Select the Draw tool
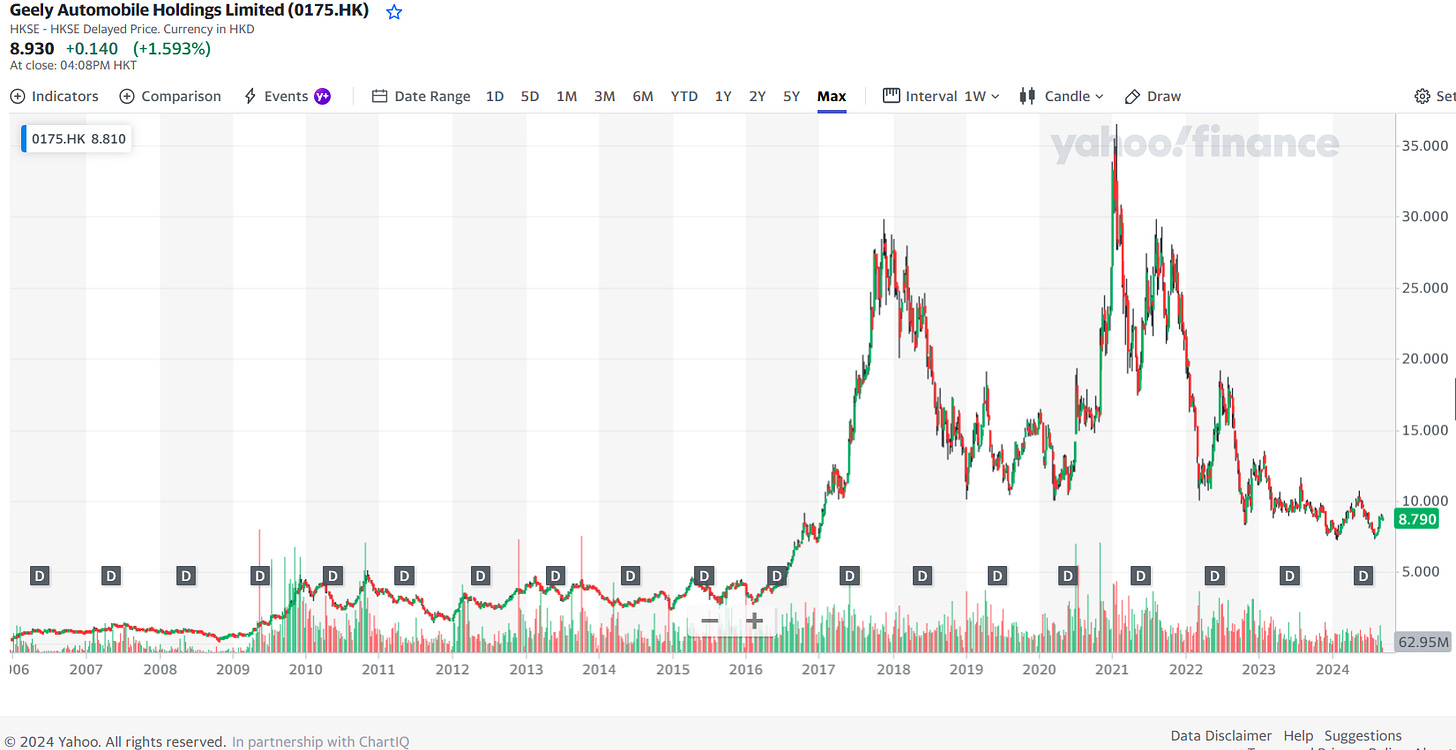The image size is (1456, 750). tap(1152, 96)
